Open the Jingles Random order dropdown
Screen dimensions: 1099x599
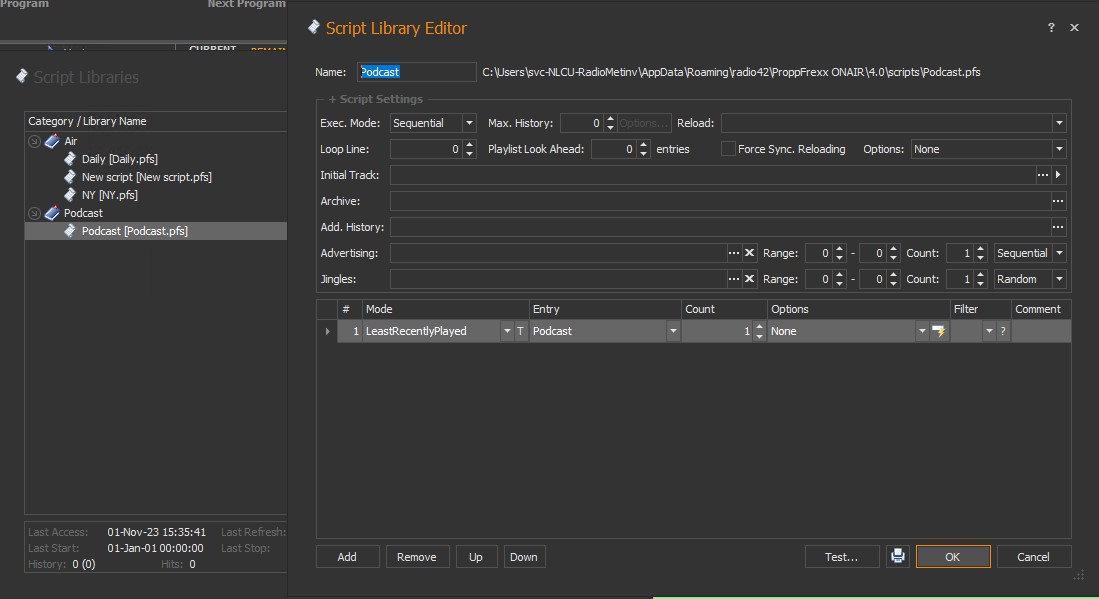coord(1059,279)
